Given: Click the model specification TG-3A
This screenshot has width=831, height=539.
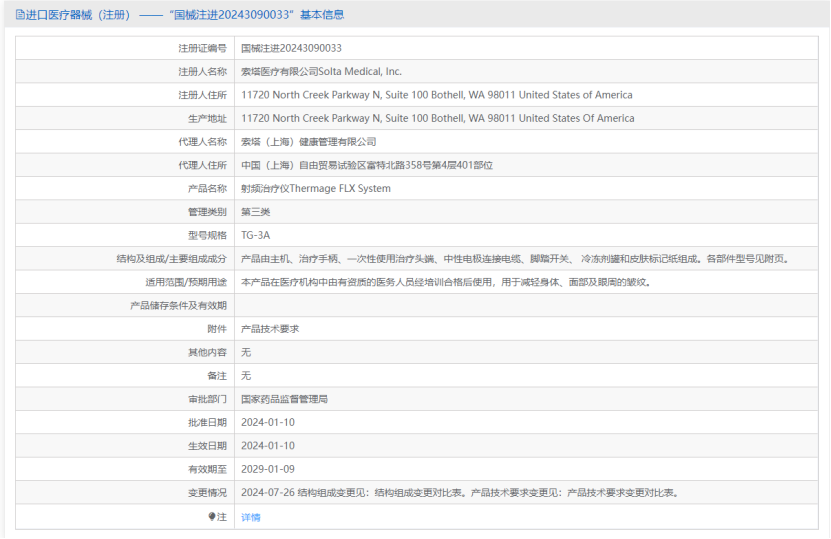Looking at the screenshot, I should click(255, 235).
